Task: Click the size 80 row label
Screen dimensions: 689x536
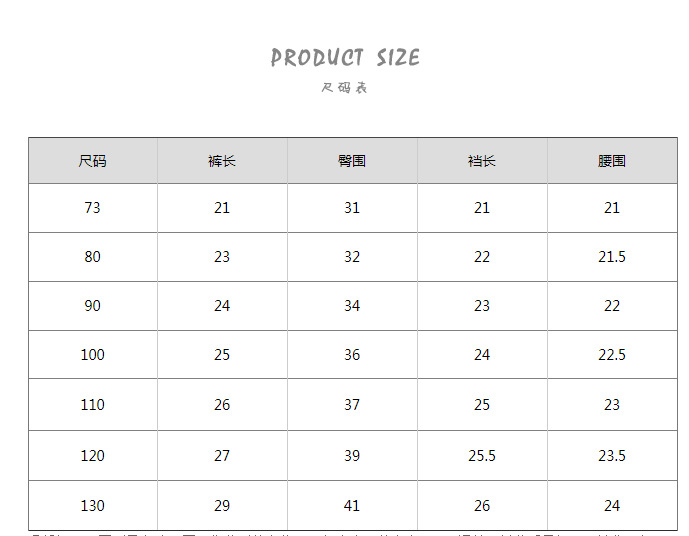Action: 93,257
